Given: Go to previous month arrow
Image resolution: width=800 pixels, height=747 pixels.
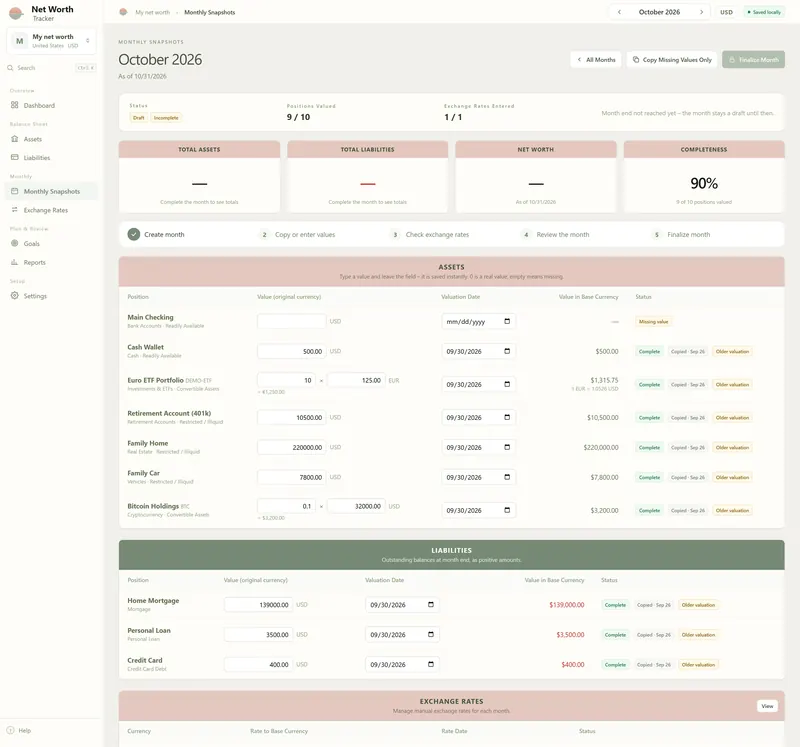Looking at the screenshot, I should pos(619,12).
